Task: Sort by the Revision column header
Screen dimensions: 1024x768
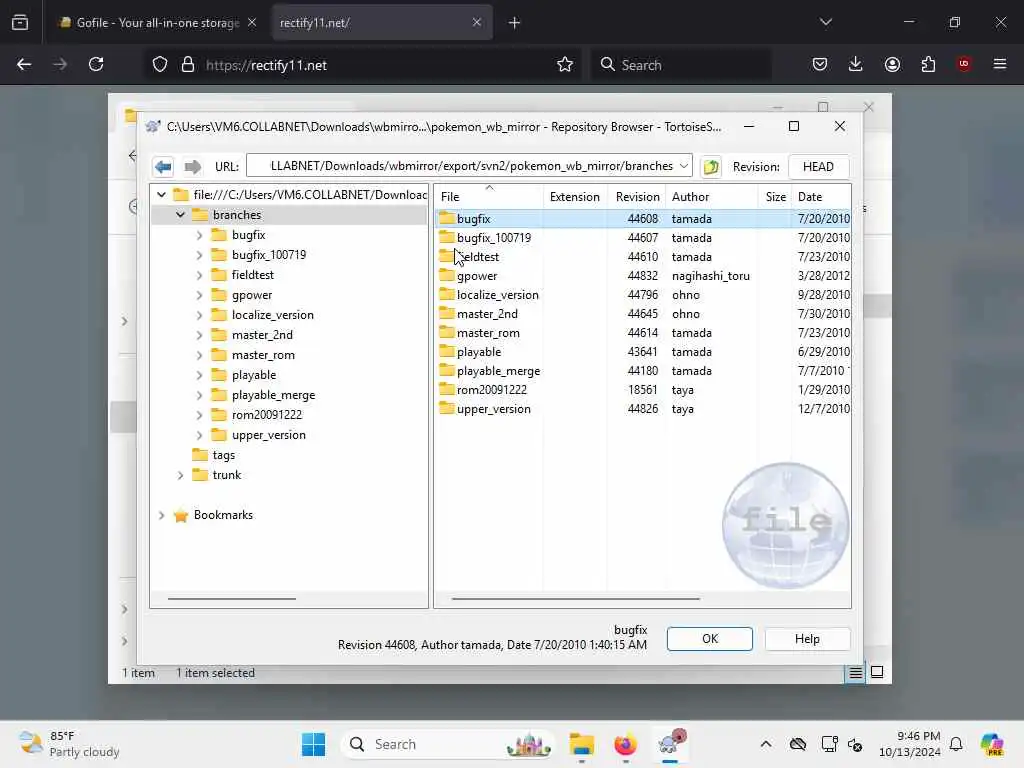Action: pyautogui.click(x=637, y=197)
